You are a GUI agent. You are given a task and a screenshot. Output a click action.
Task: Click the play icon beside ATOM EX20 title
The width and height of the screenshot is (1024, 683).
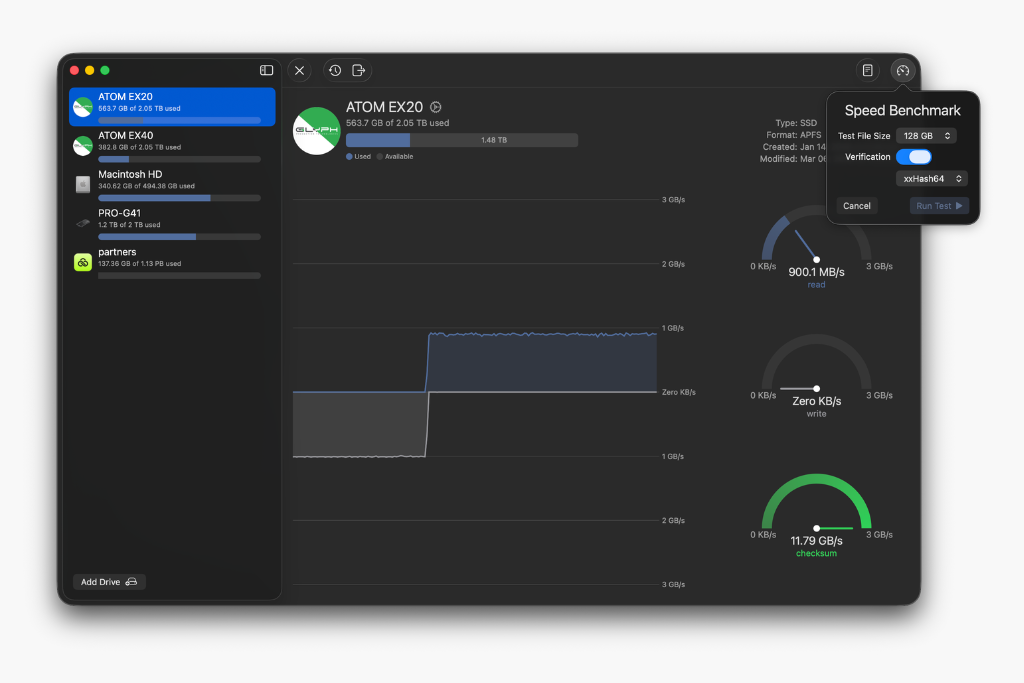coord(435,107)
